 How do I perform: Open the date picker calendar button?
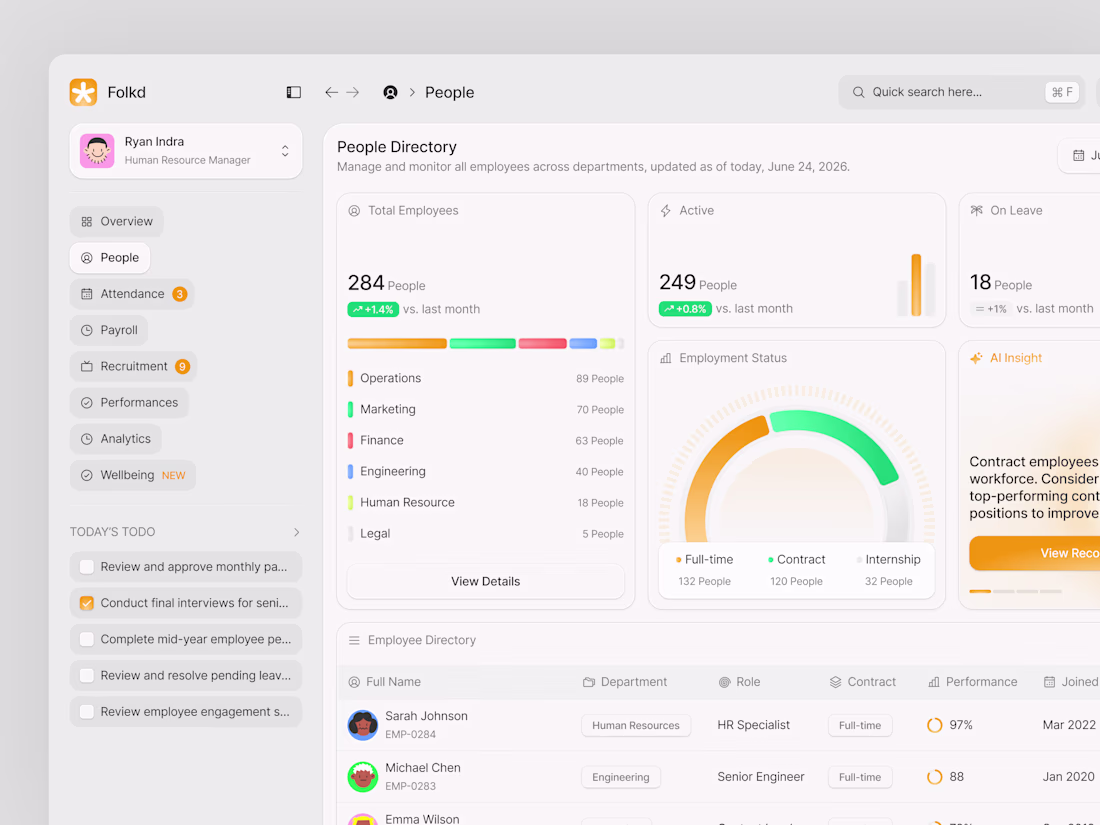tap(1079, 156)
